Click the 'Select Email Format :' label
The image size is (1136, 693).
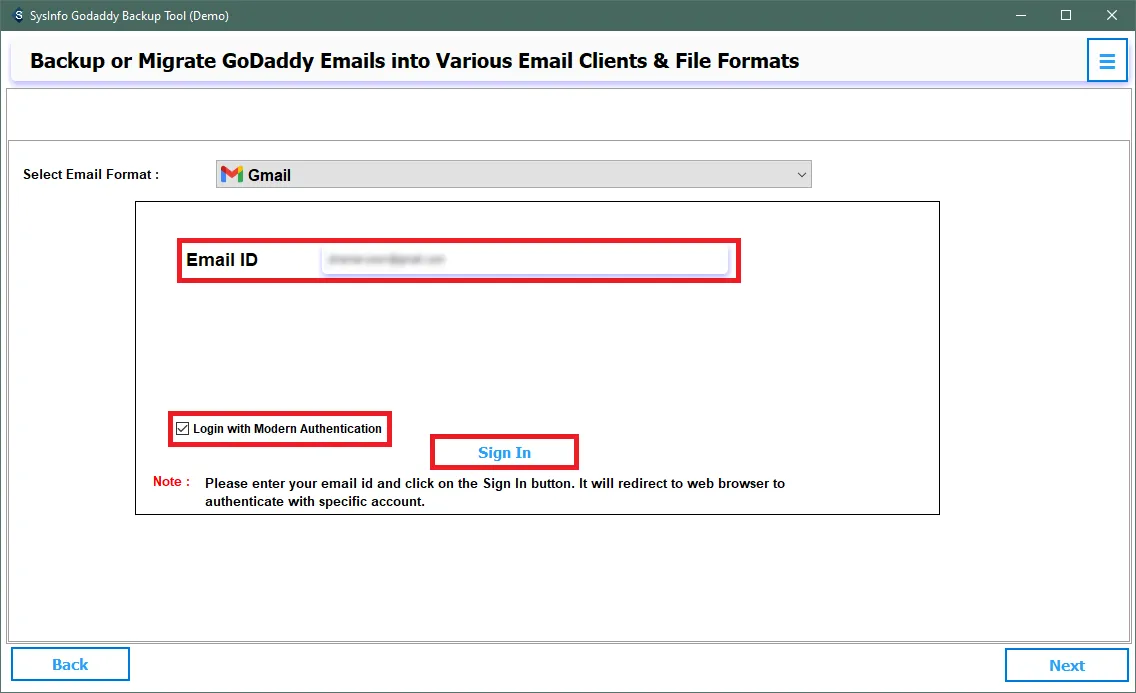[91, 175]
